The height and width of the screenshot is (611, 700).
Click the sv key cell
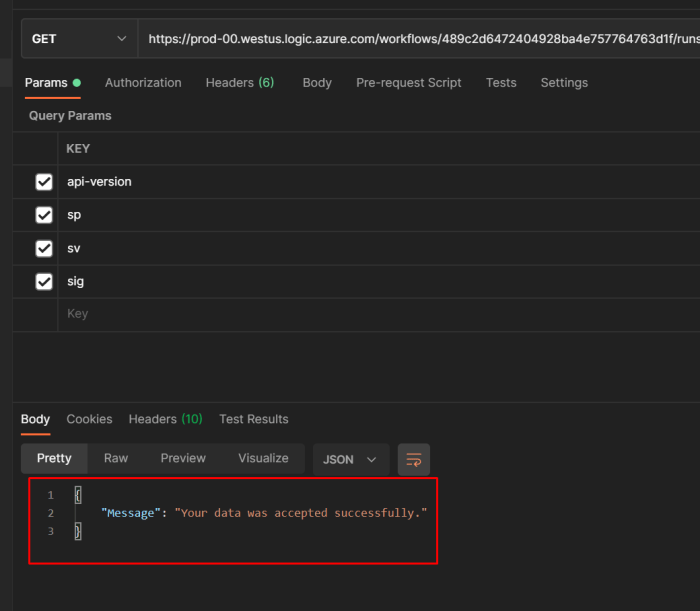point(379,249)
